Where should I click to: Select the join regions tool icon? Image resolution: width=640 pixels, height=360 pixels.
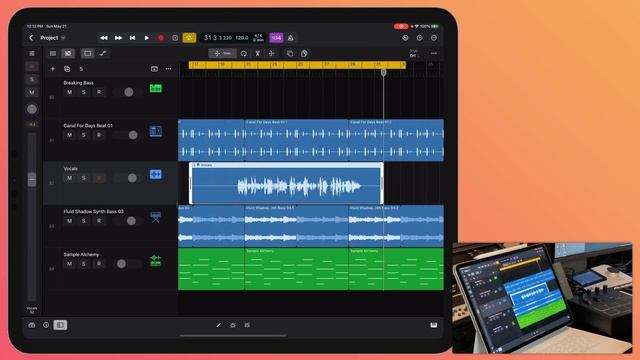coord(272,53)
